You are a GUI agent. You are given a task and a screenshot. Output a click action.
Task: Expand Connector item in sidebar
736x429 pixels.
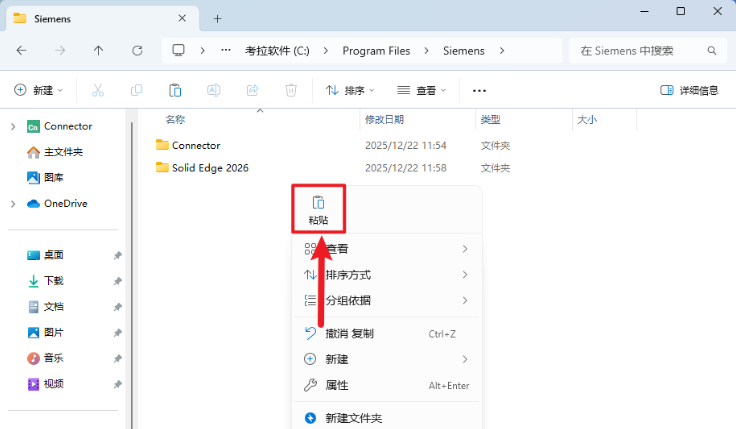click(x=12, y=127)
